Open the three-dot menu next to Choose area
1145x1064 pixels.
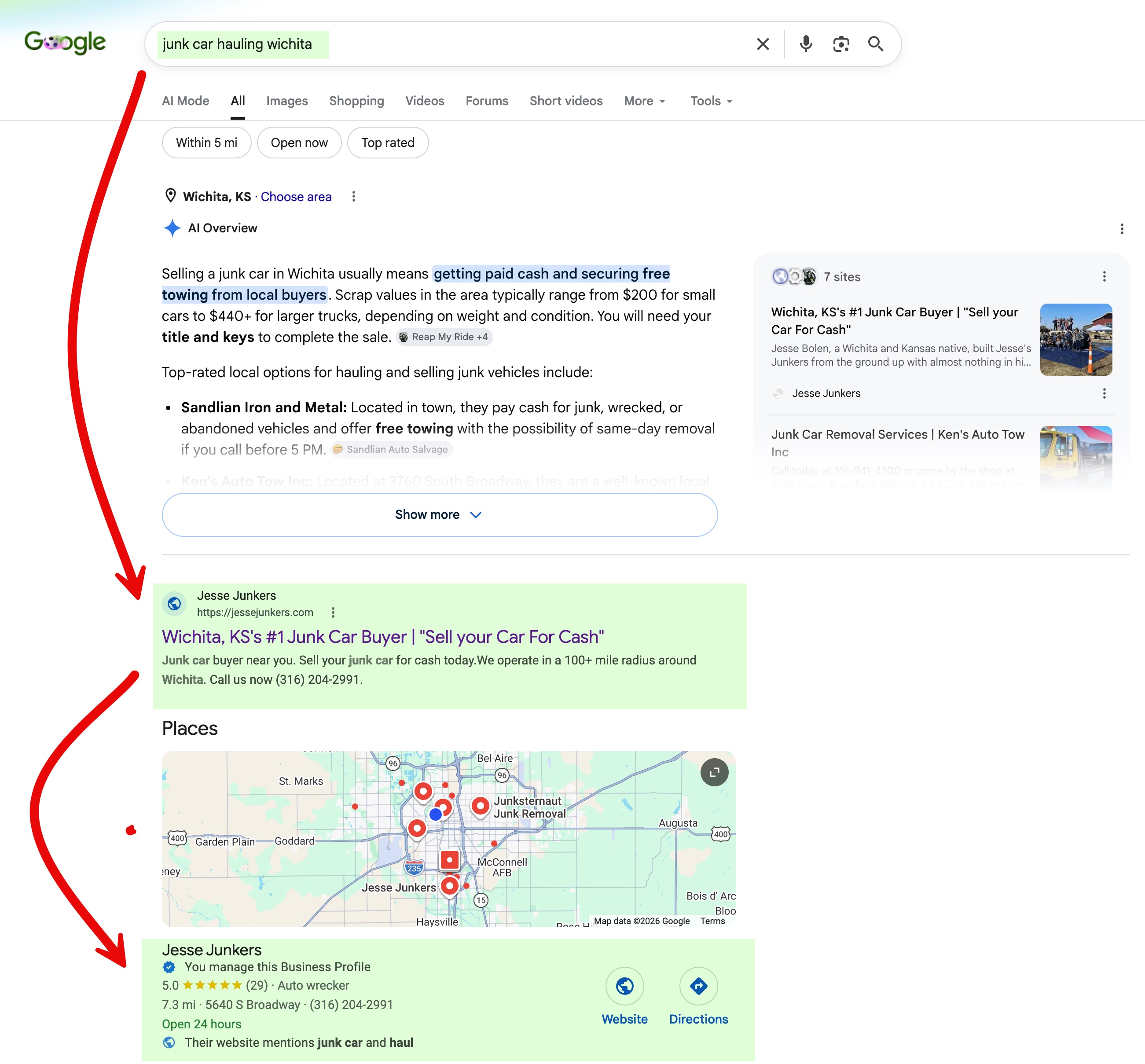(353, 197)
